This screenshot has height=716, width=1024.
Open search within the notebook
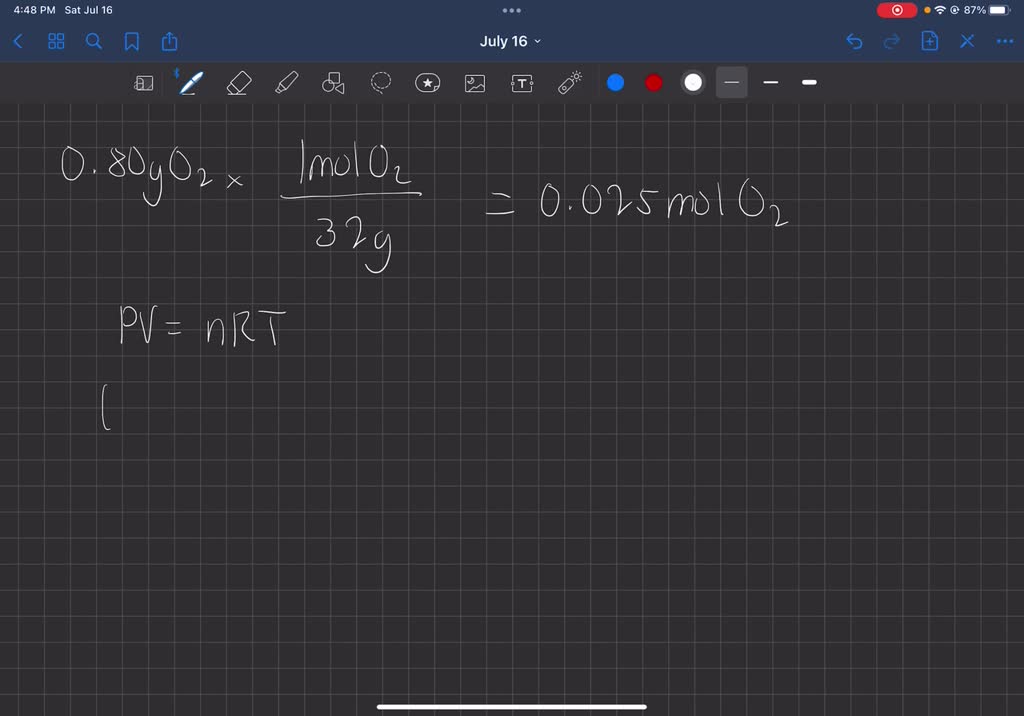click(93, 41)
